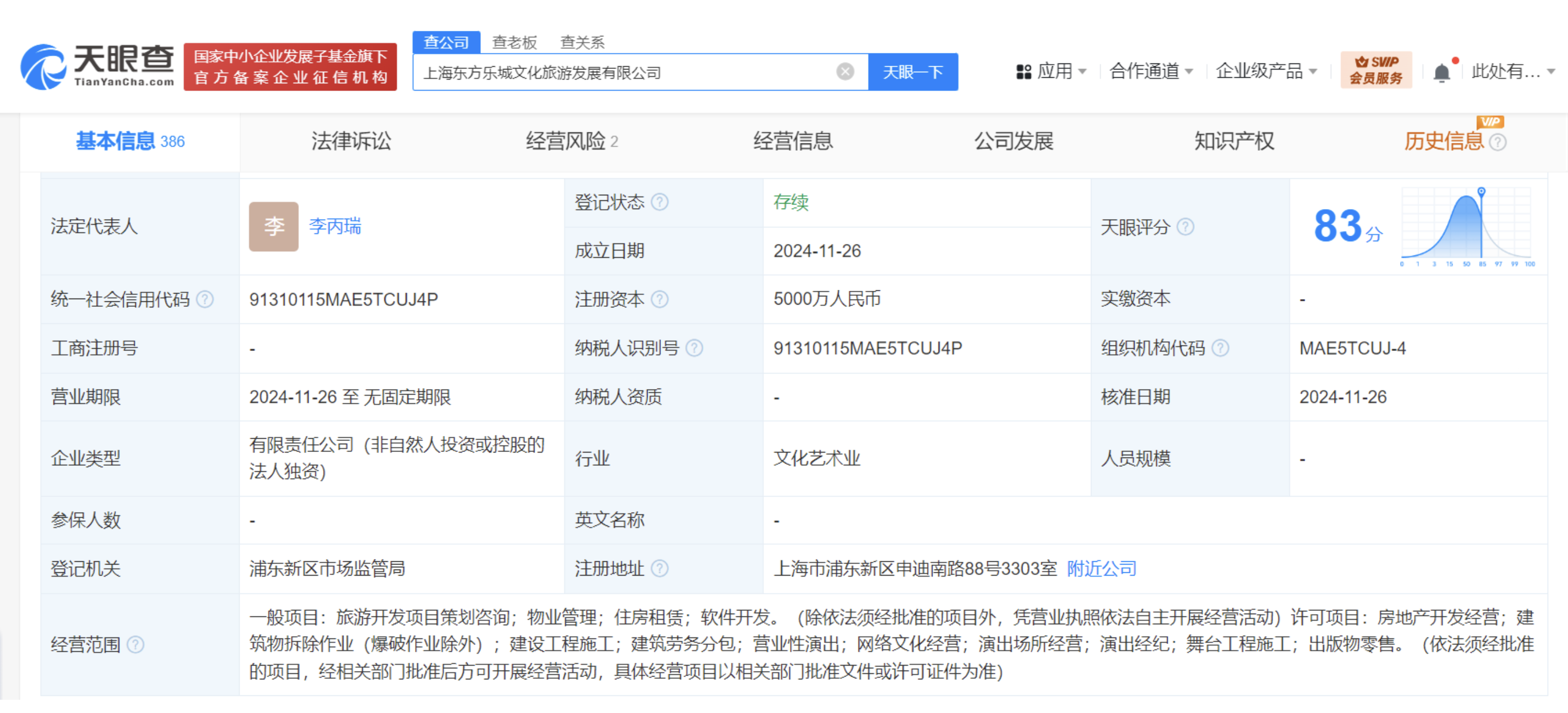This screenshot has height=713, width=1568.
Task: Click help icon beside 经营范围
Action: pos(135,645)
